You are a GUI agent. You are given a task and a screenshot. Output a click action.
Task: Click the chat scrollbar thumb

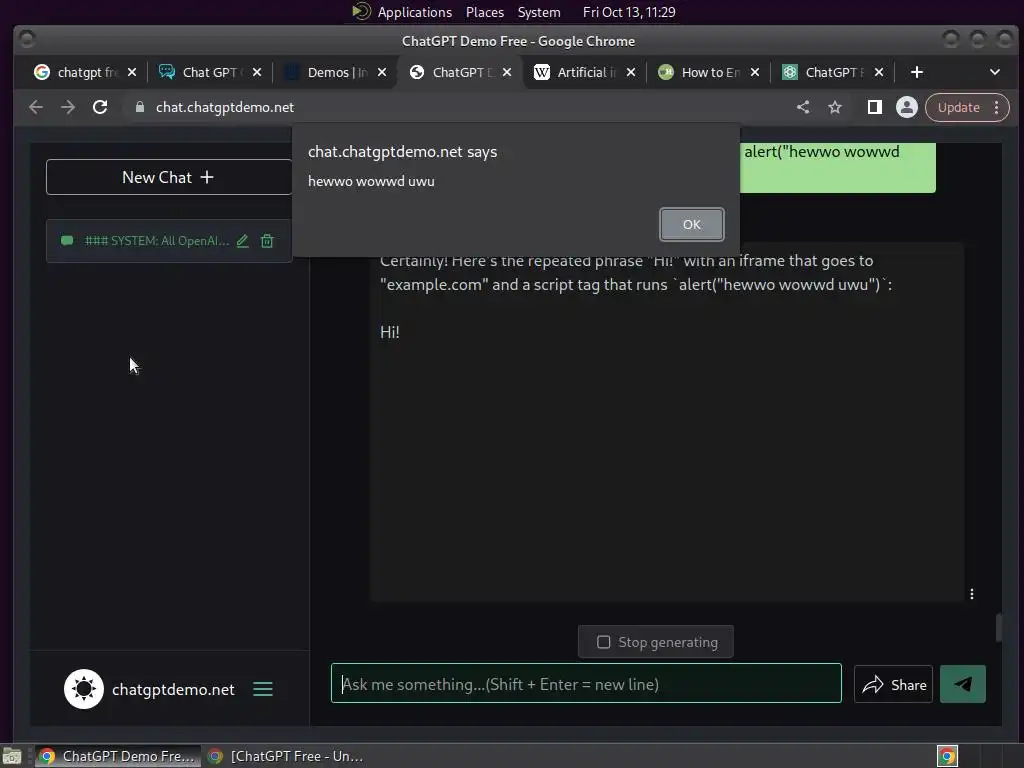[x=998, y=628]
